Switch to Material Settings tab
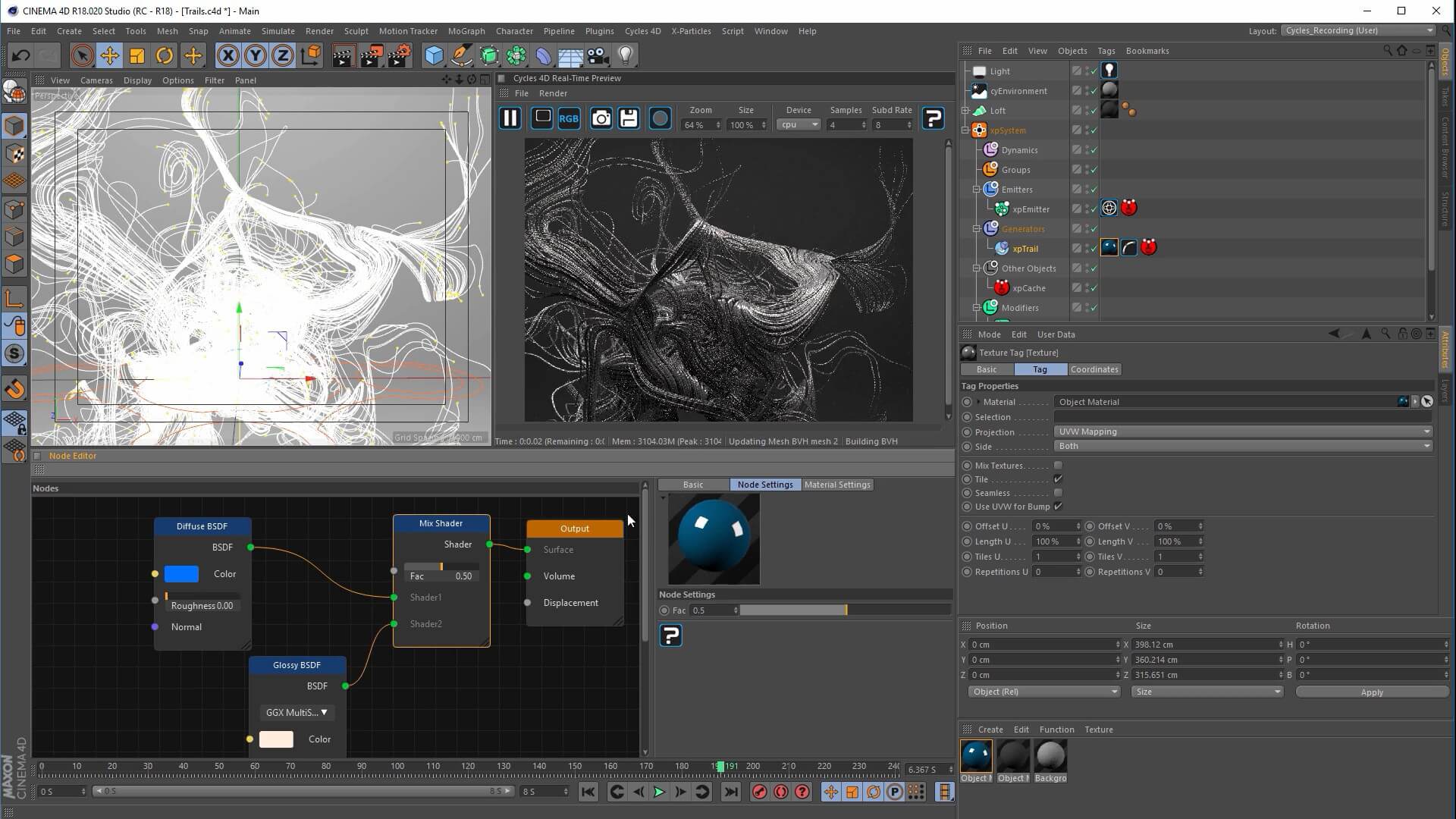Screen dimensions: 1456x819 (x=837, y=485)
